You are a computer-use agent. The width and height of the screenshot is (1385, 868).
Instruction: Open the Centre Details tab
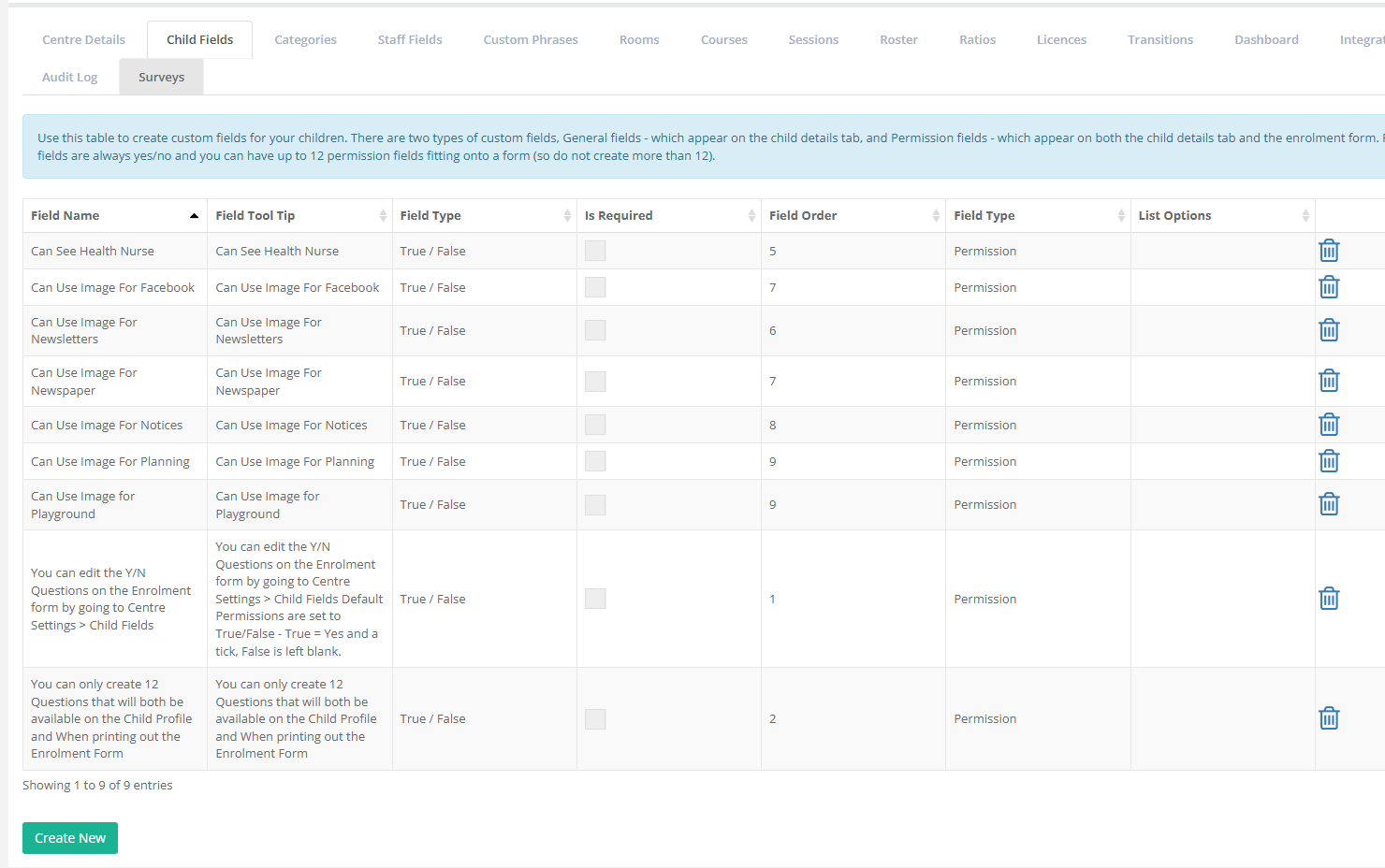83,39
